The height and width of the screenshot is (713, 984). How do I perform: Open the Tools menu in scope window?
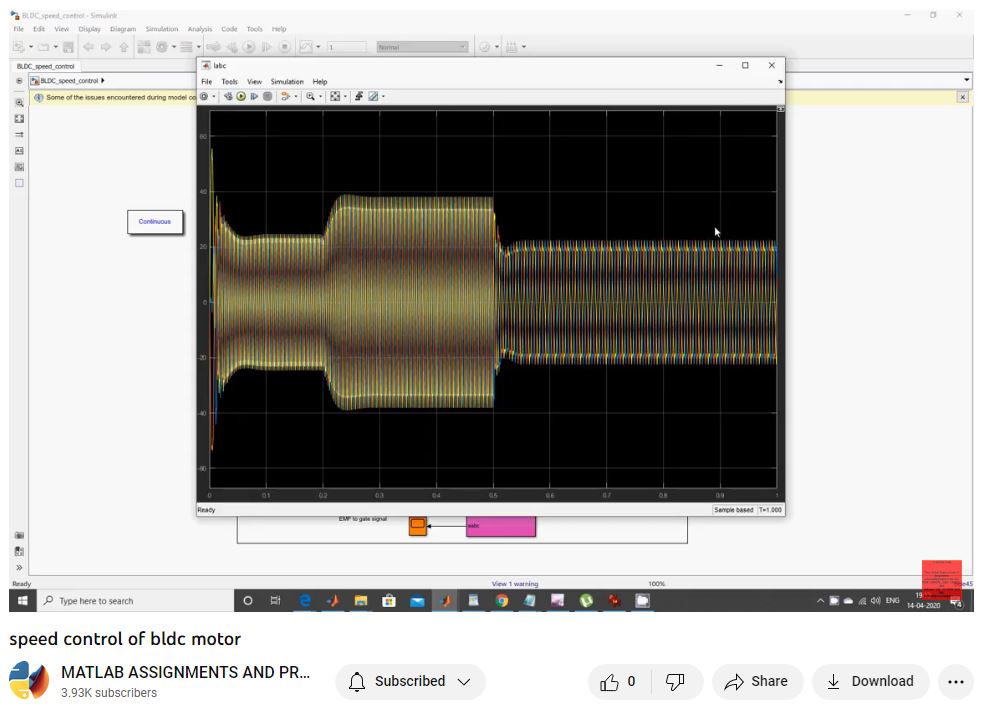(229, 82)
